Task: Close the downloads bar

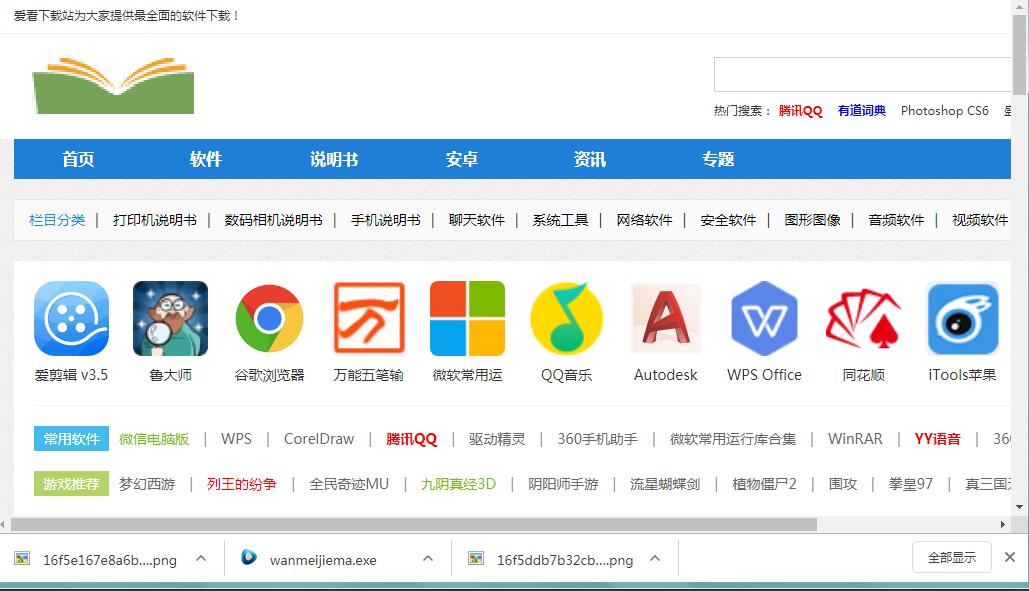Action: click(1010, 557)
